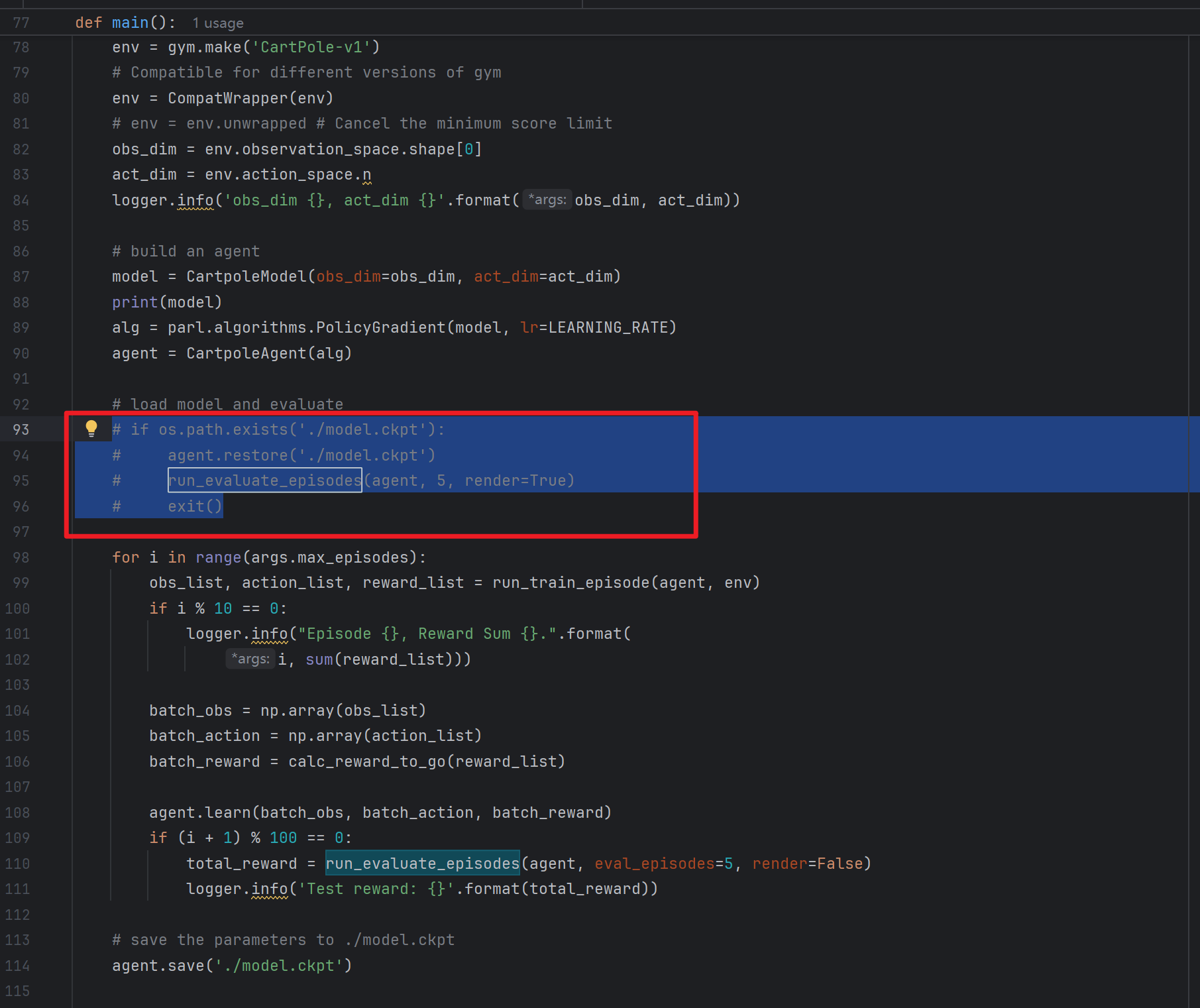Click line number 110 in the gutter
The image size is (1200, 1008).
[17, 864]
